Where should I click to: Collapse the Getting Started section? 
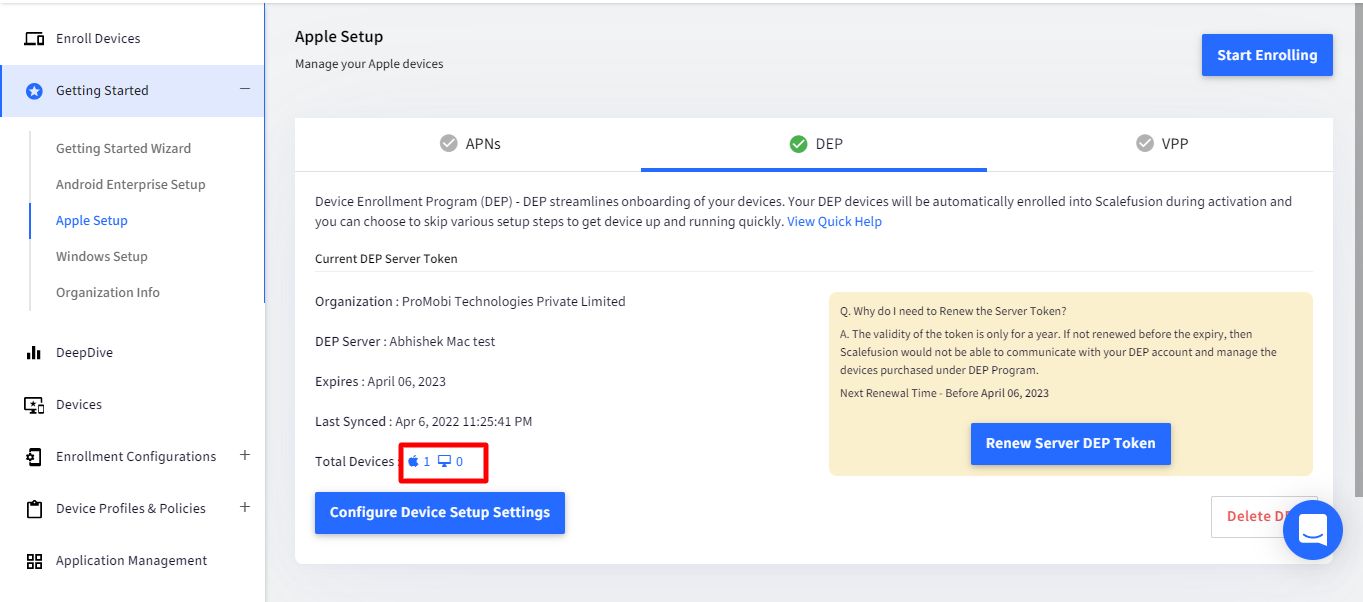pyautogui.click(x=245, y=89)
